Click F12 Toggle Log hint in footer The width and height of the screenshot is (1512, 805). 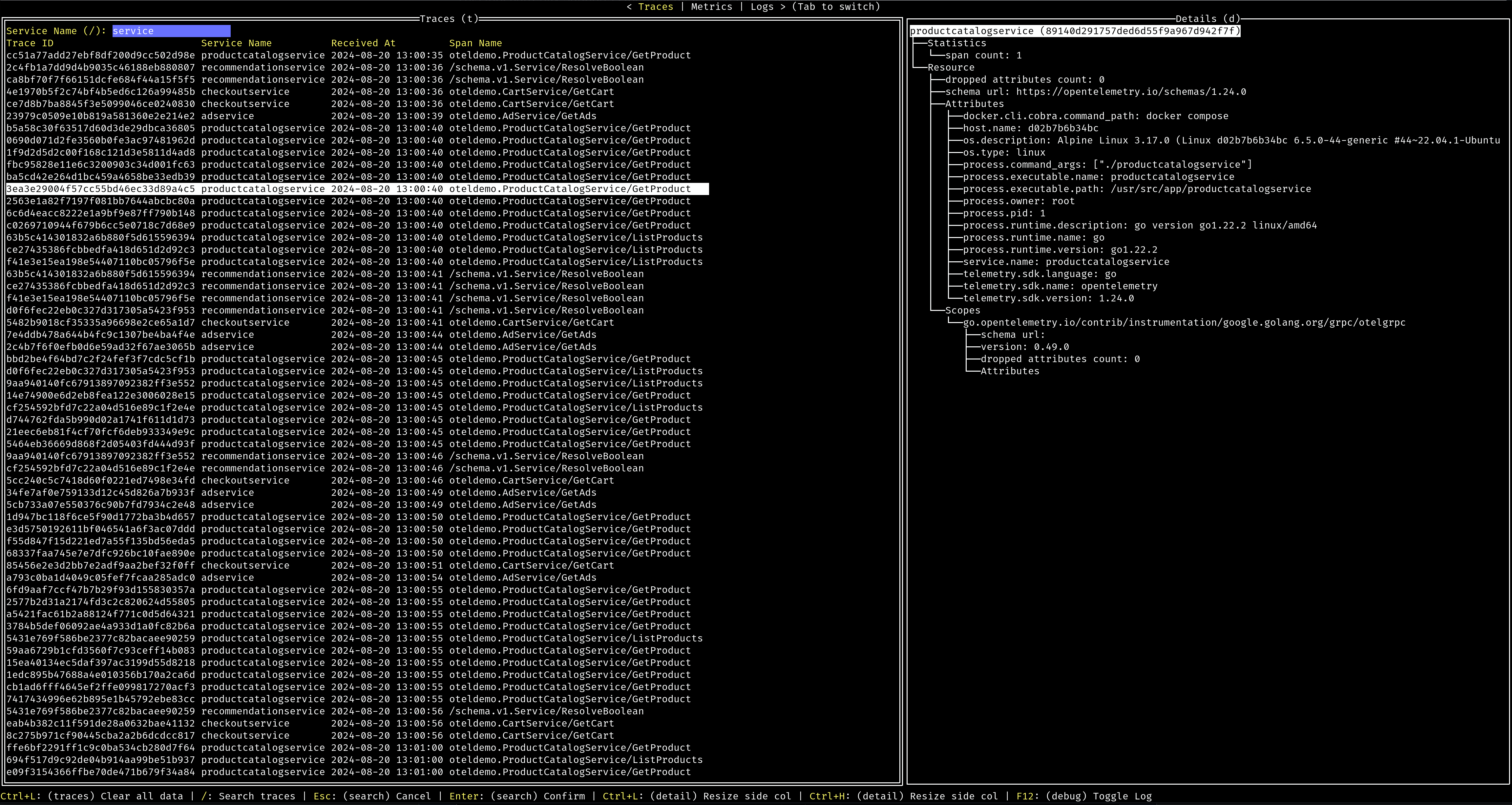[x=1085, y=796]
